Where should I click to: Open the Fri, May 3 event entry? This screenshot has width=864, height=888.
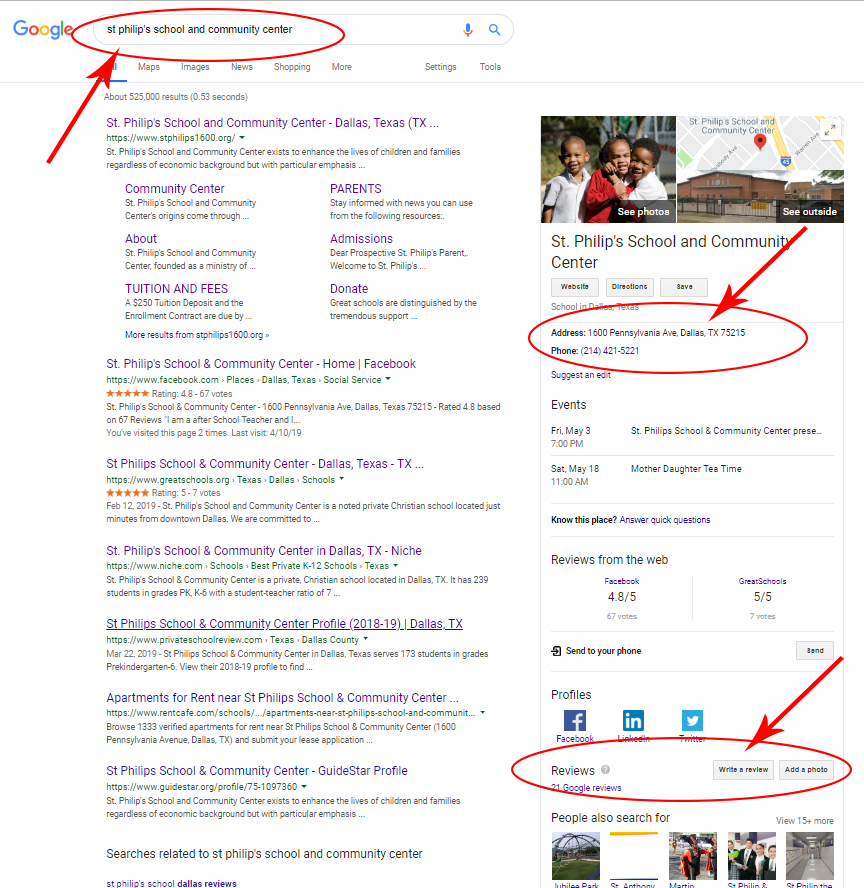pos(692,437)
